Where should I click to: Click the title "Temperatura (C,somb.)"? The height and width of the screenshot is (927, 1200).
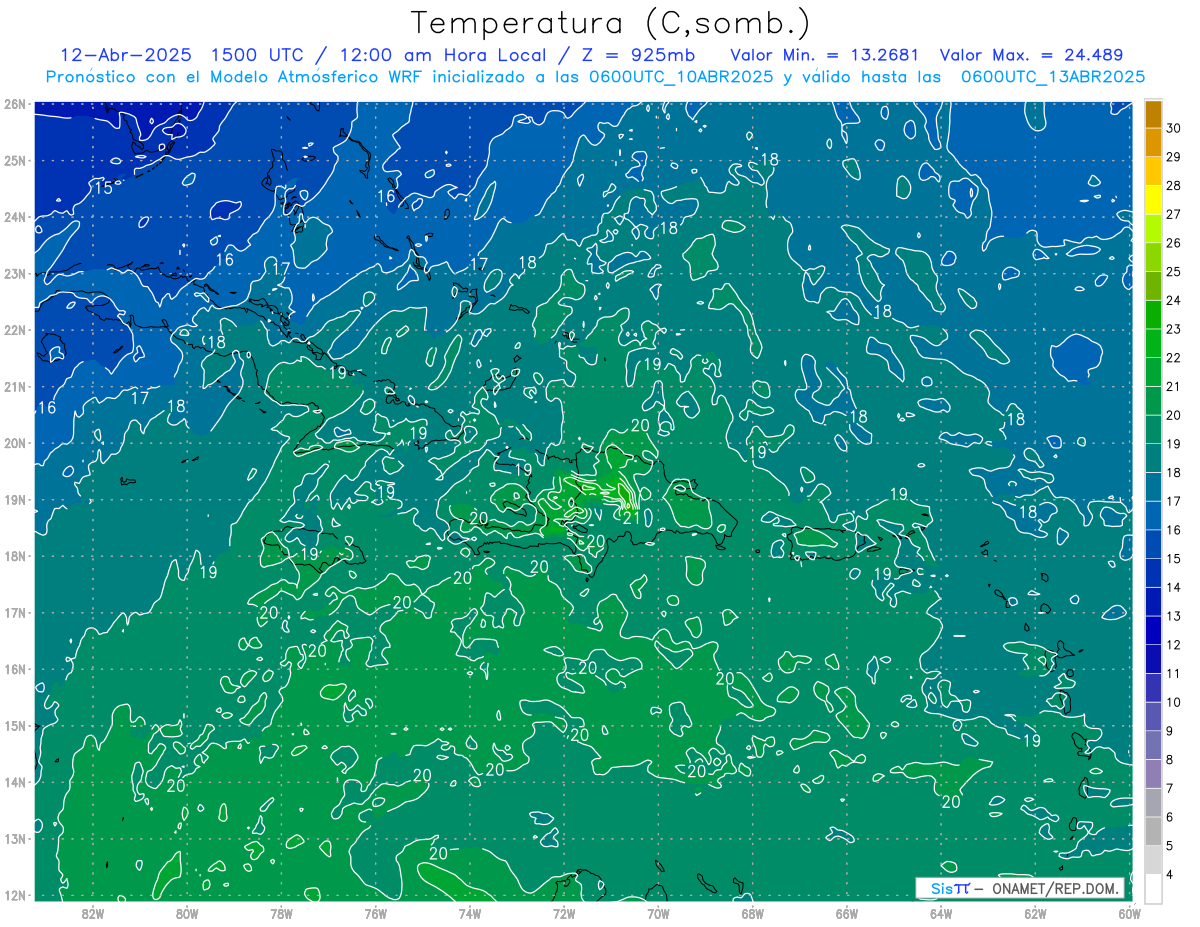click(611, 23)
